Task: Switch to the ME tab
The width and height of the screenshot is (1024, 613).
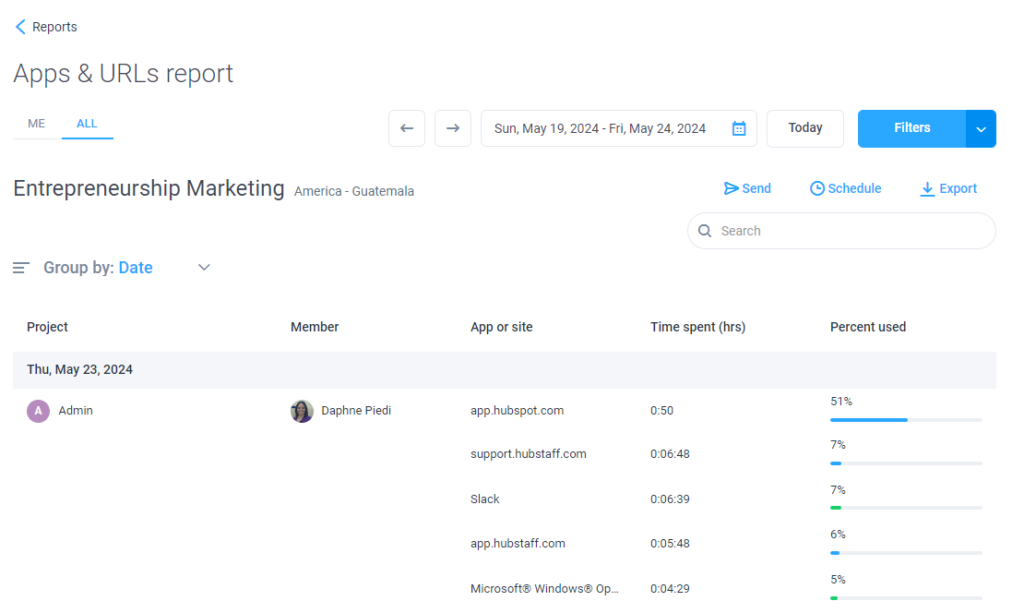Action: (36, 123)
